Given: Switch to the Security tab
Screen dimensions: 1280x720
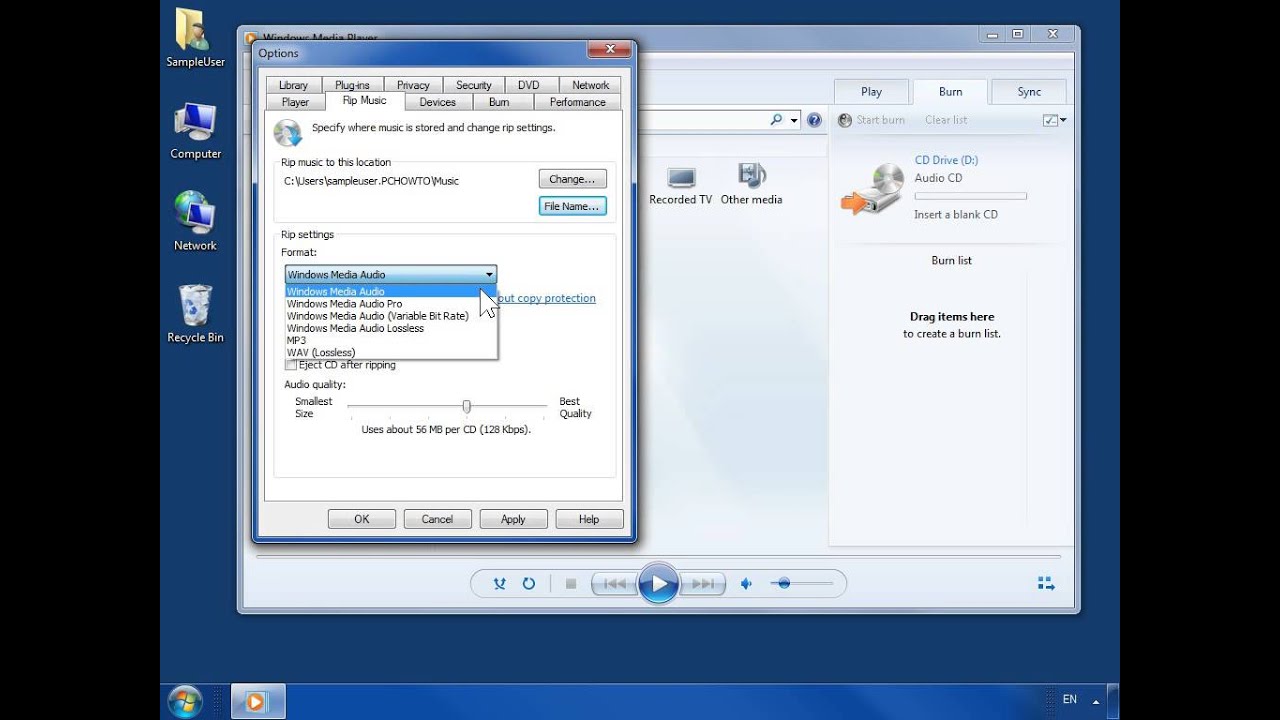Looking at the screenshot, I should [x=474, y=85].
